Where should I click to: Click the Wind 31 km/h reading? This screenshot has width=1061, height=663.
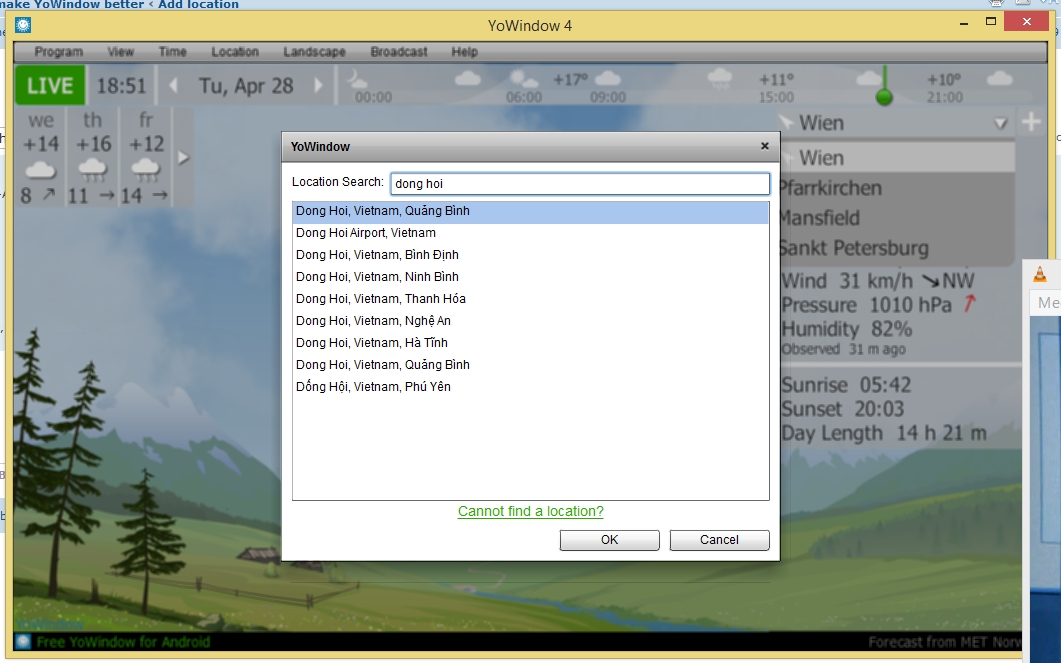point(878,281)
